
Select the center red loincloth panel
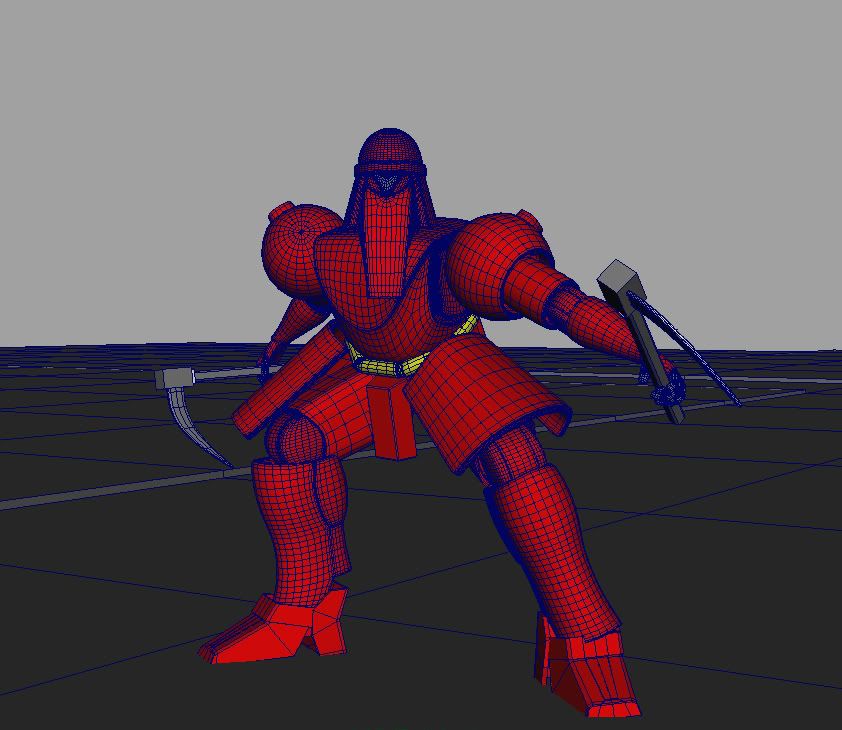pos(391,420)
